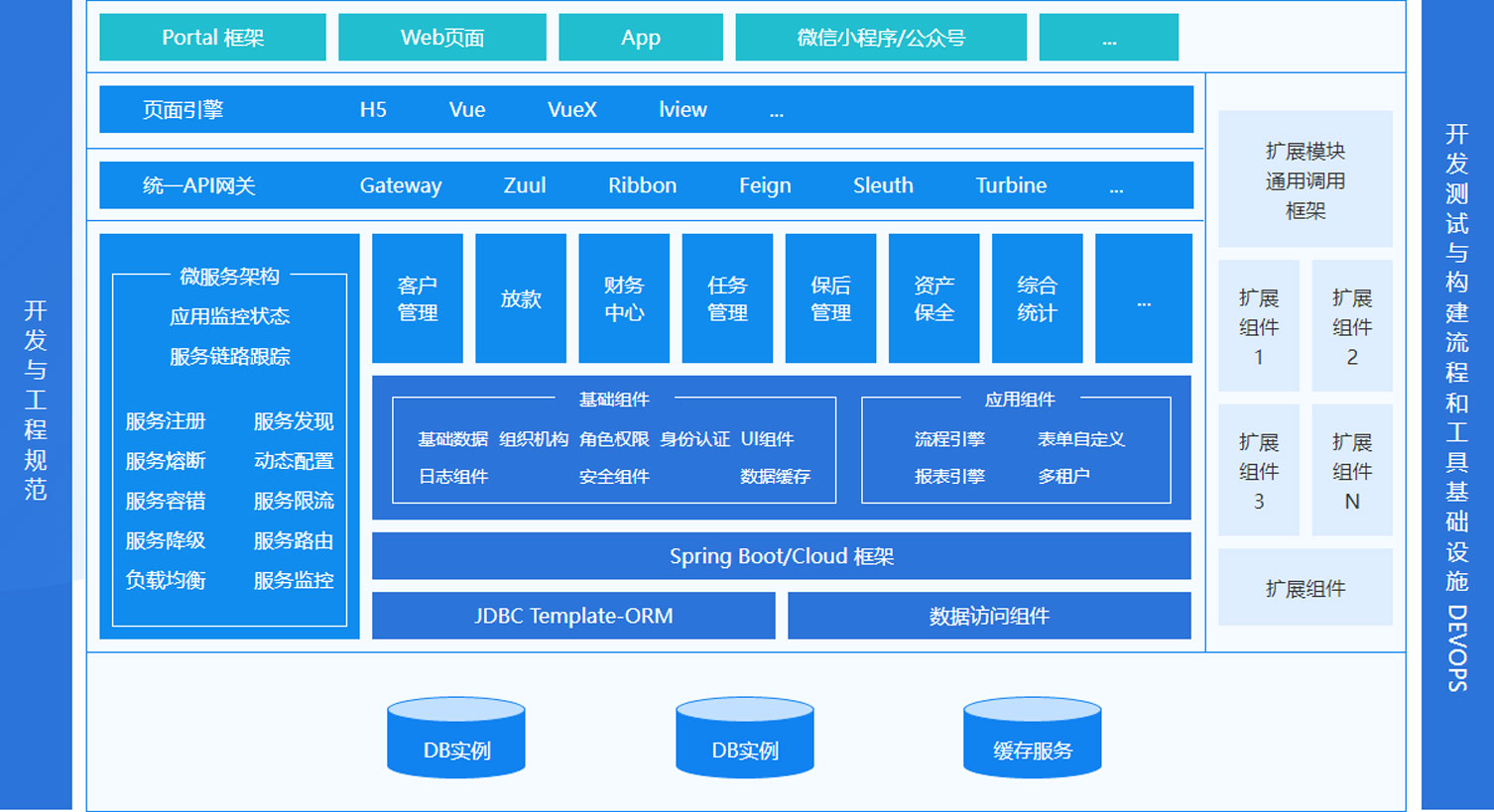This screenshot has width=1494, height=812.
Task: Select the 综合统计 module tile
Action: point(1037,298)
